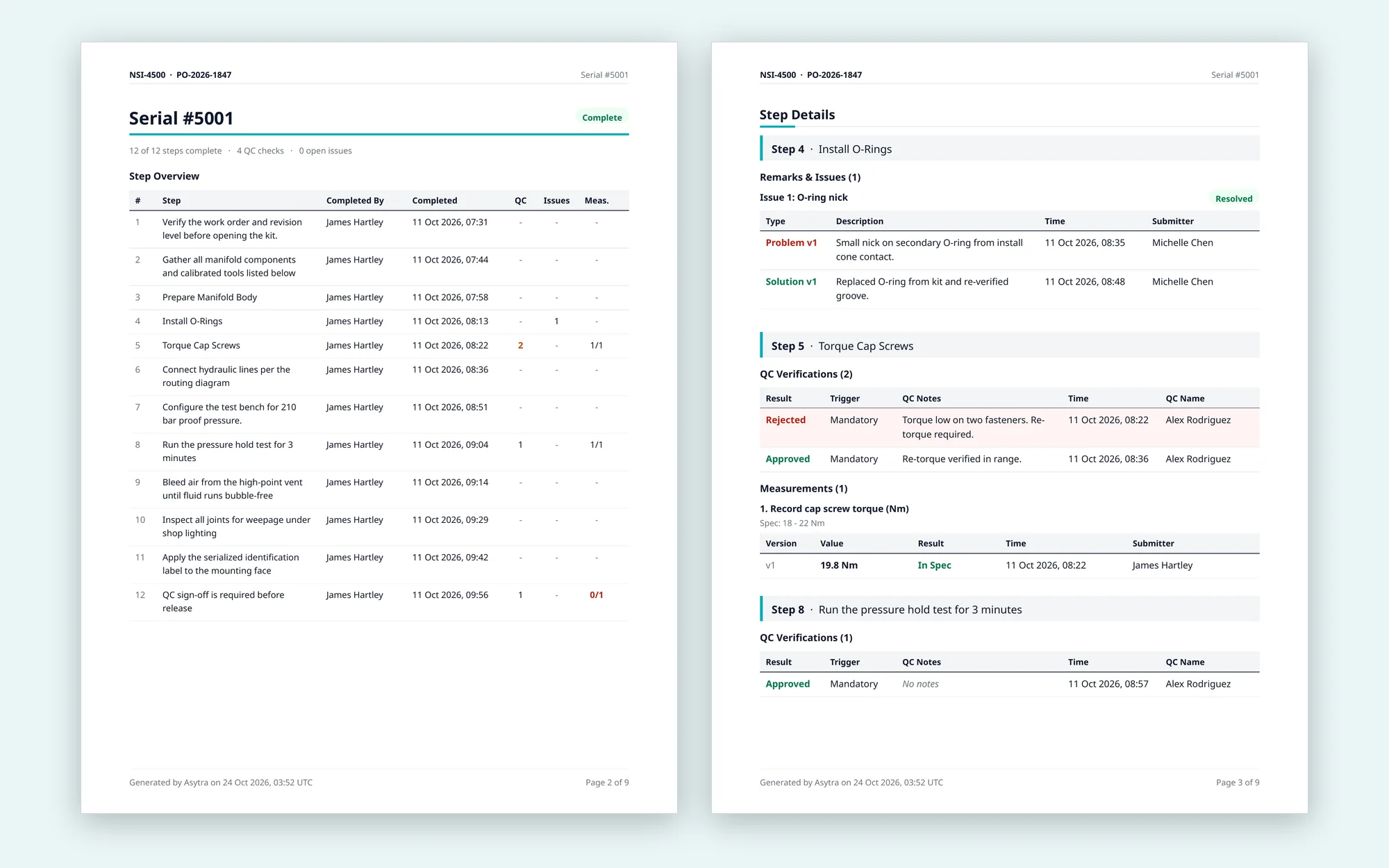Click the timestamp '11 Oct 2026, 07:31'
1389x868 pixels.
tap(450, 222)
